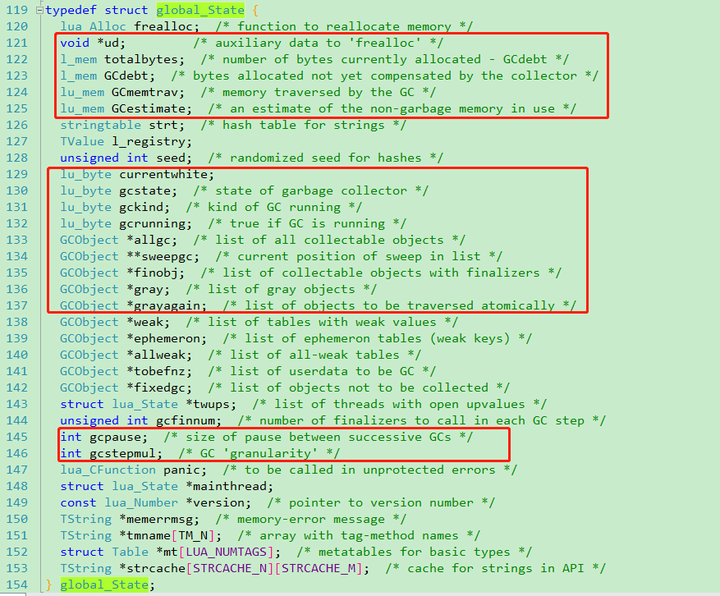Click line number 129 in gutter
The width and height of the screenshot is (720, 596).
click(17, 174)
